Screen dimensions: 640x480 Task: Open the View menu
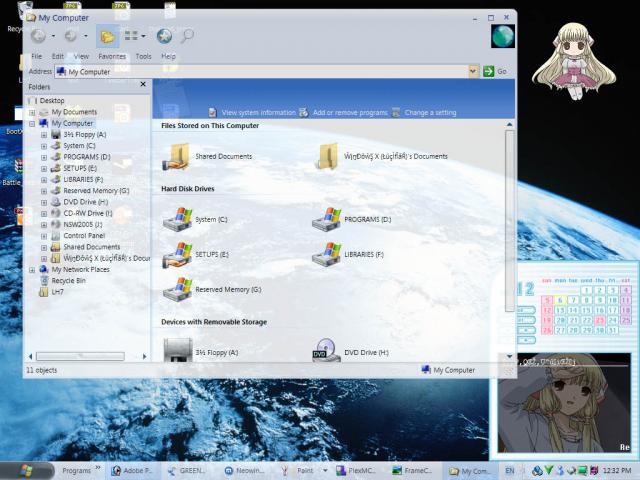[81, 56]
